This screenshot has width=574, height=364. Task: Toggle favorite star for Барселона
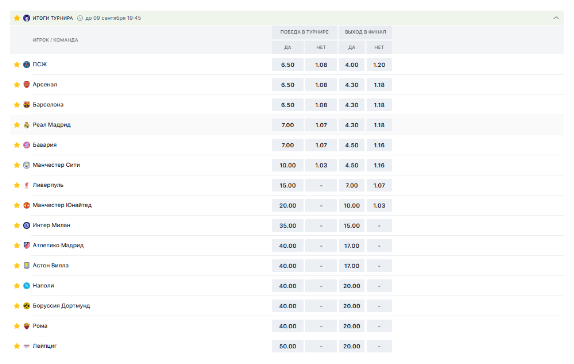tap(17, 105)
